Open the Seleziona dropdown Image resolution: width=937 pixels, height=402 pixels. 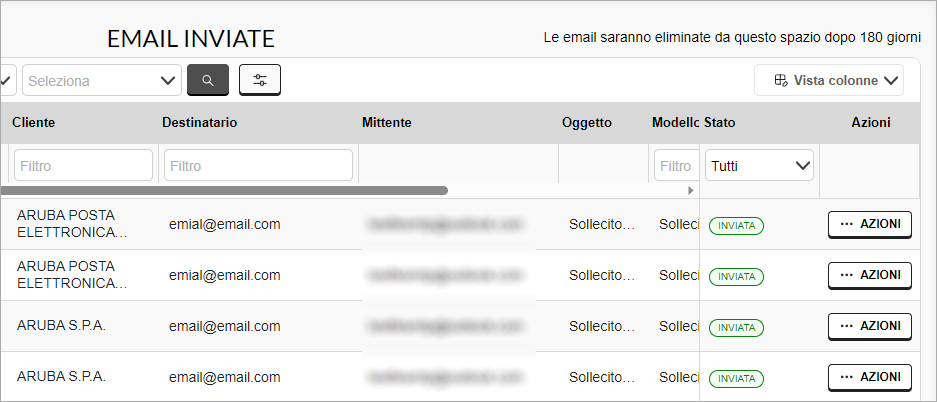coord(102,81)
